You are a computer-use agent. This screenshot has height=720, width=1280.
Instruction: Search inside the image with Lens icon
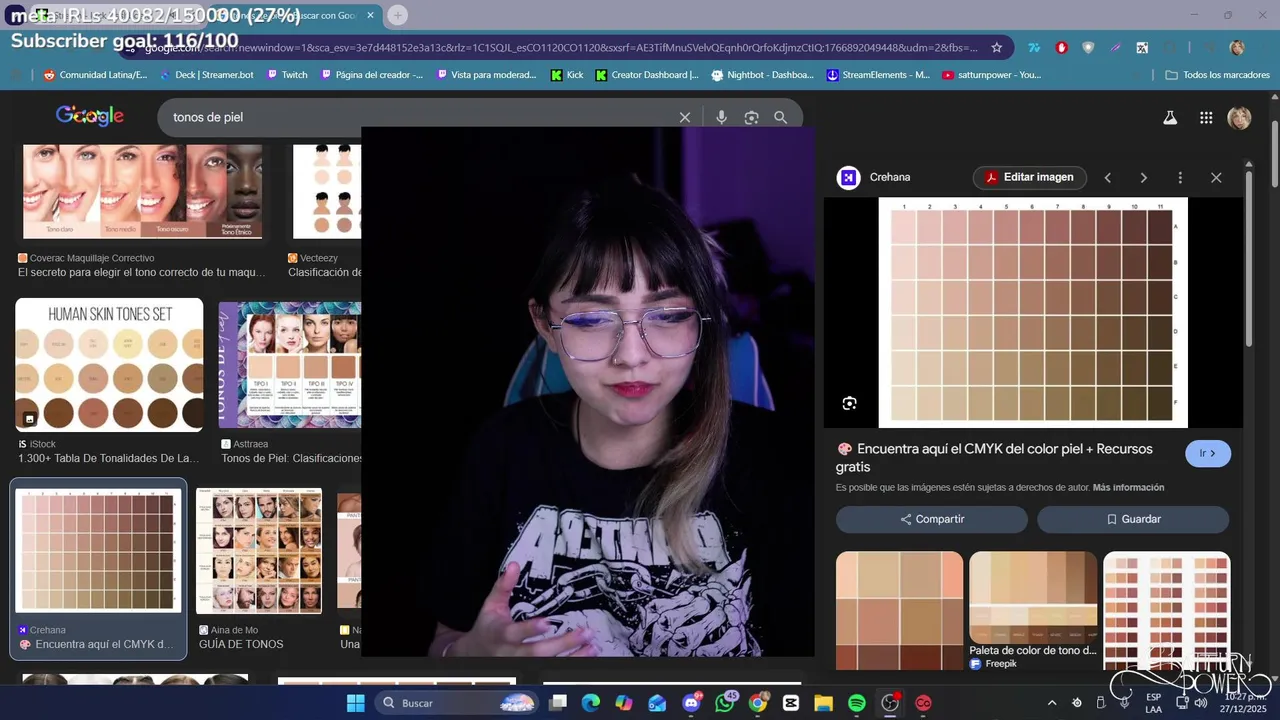pyautogui.click(x=849, y=403)
